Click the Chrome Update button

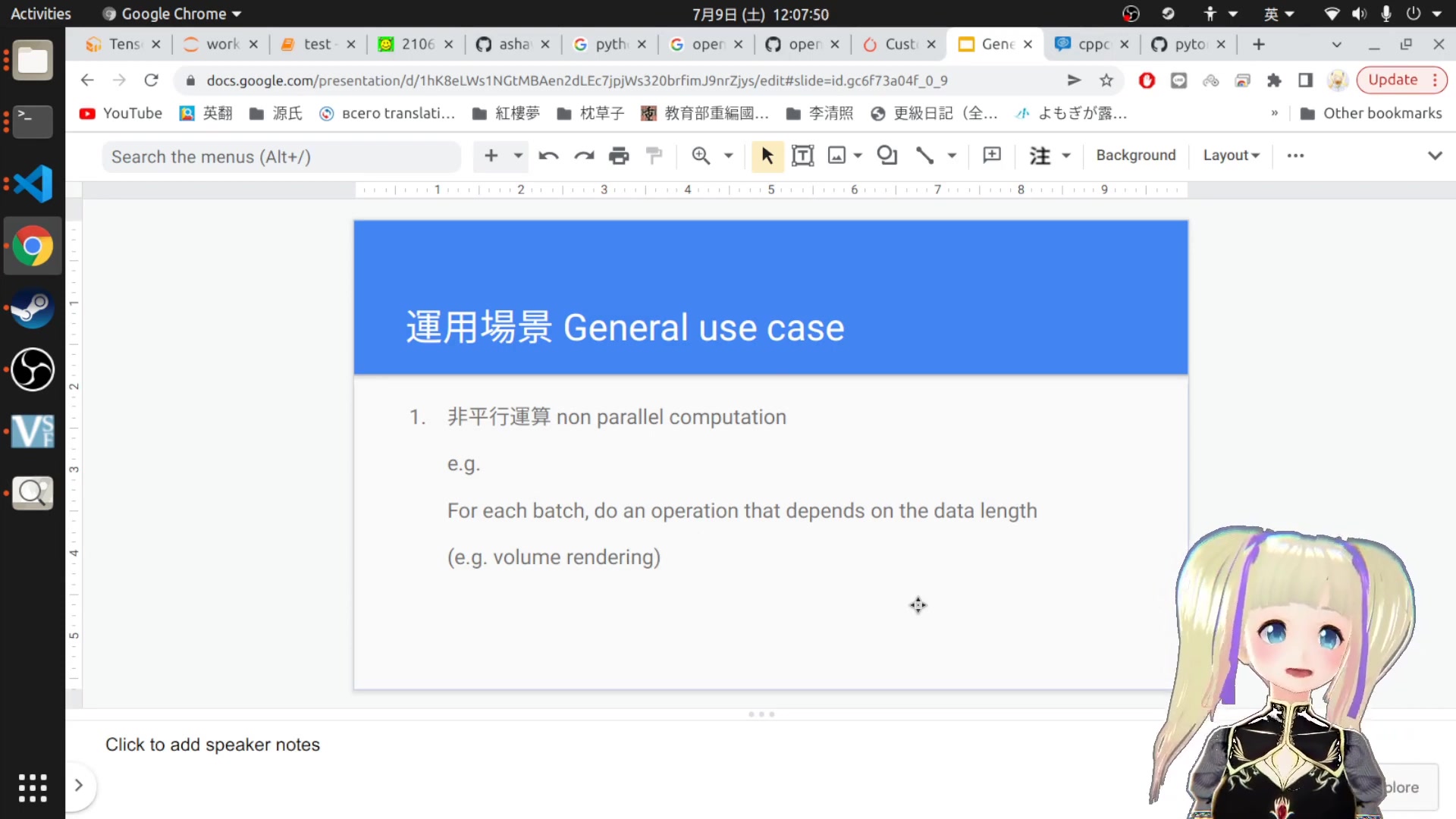coord(1392,80)
